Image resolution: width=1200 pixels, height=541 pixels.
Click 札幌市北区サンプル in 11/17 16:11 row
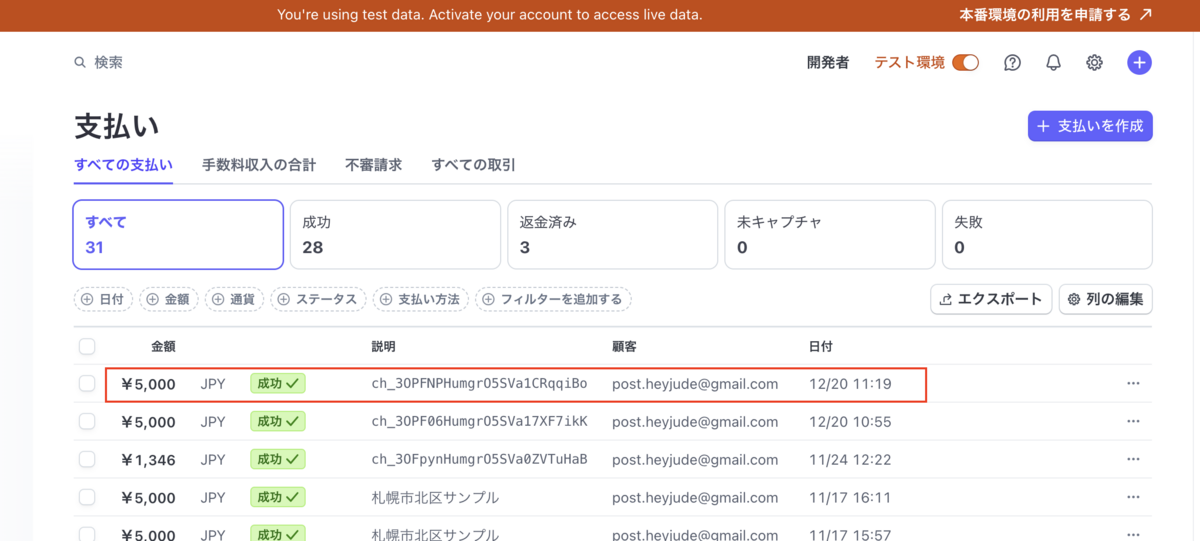435,497
